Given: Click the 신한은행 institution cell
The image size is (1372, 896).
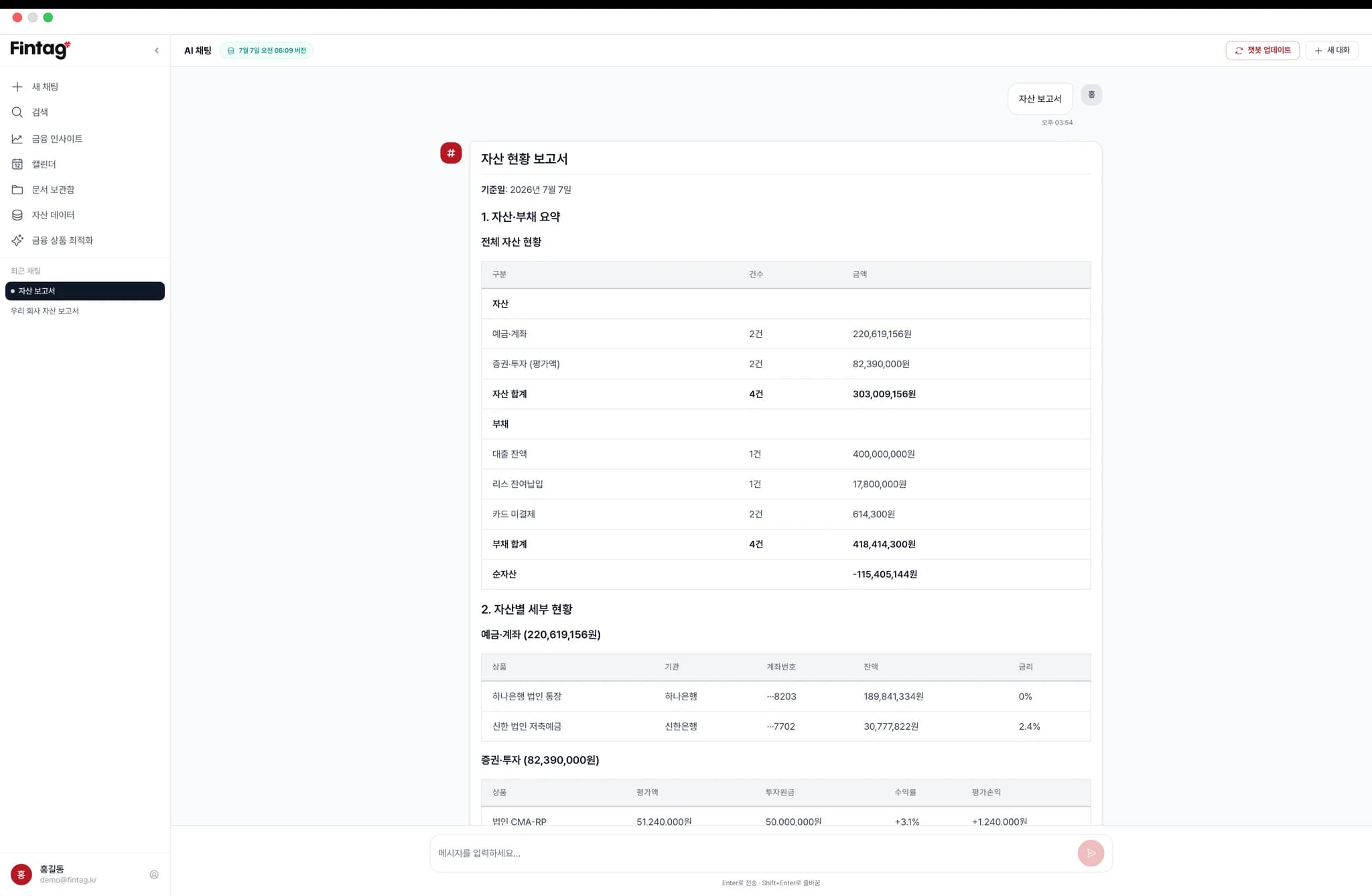Looking at the screenshot, I should coord(681,726).
